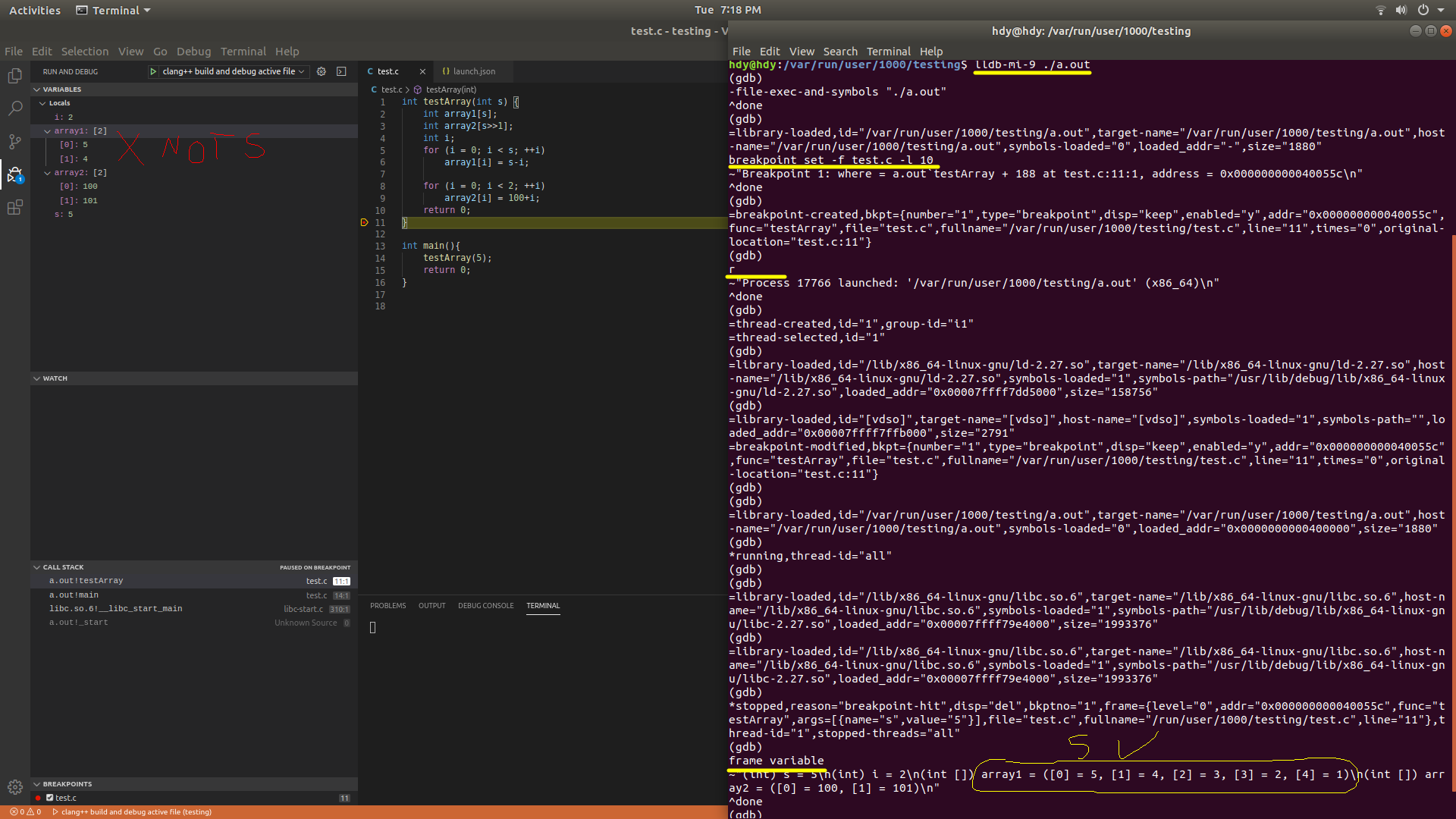Open the clang++ debug configuration dropdown
The width and height of the screenshot is (1456, 819).
(303, 71)
